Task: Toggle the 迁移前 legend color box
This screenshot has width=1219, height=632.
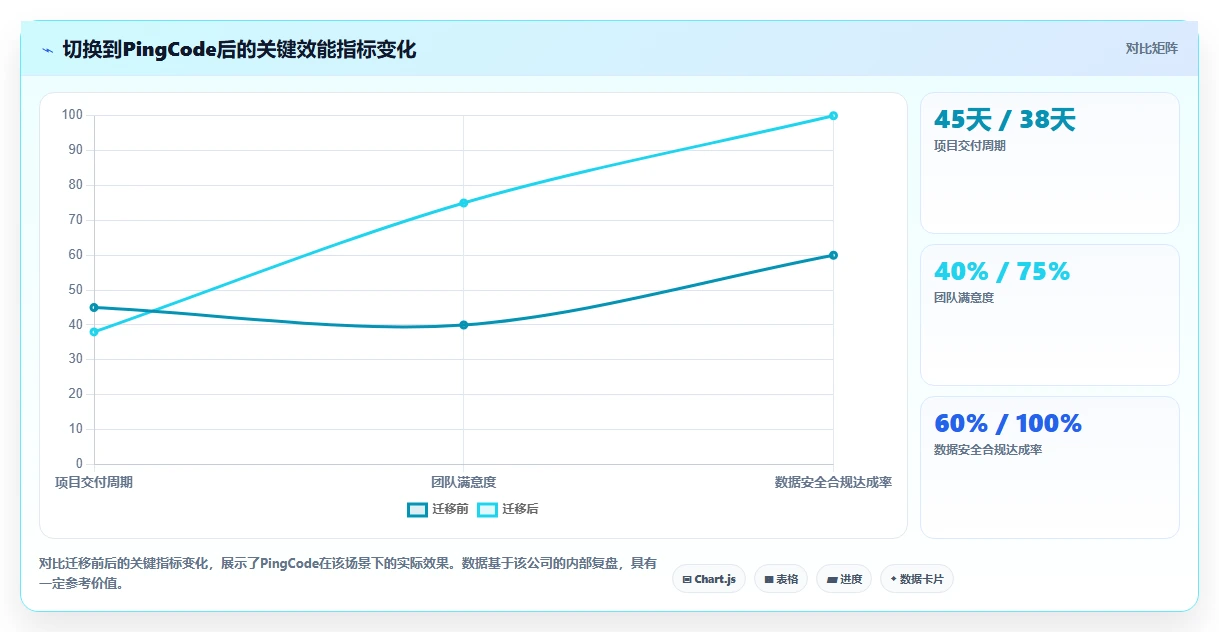Action: point(417,509)
